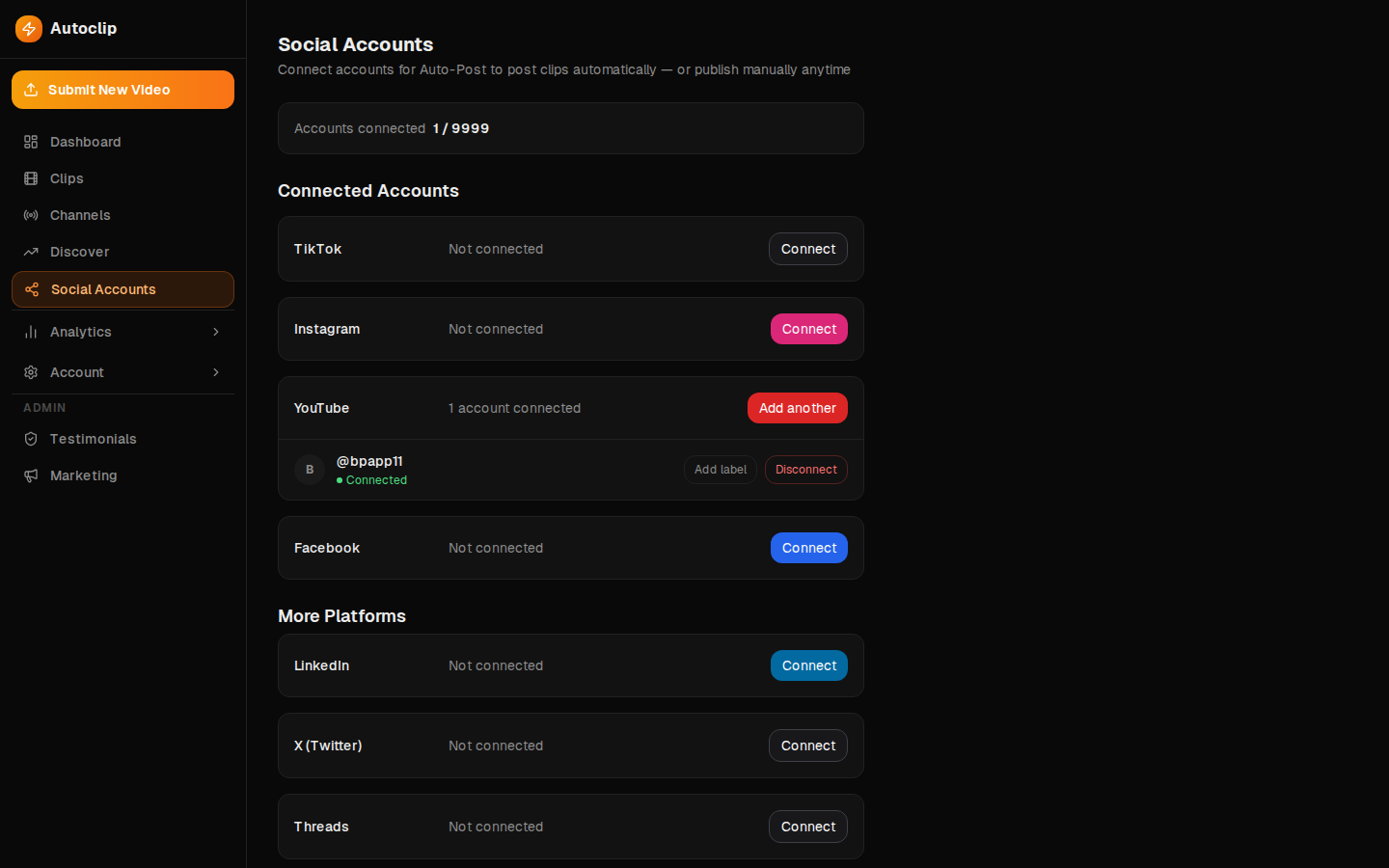
Task: Click the X (Twitter) platform label
Action: point(328,746)
